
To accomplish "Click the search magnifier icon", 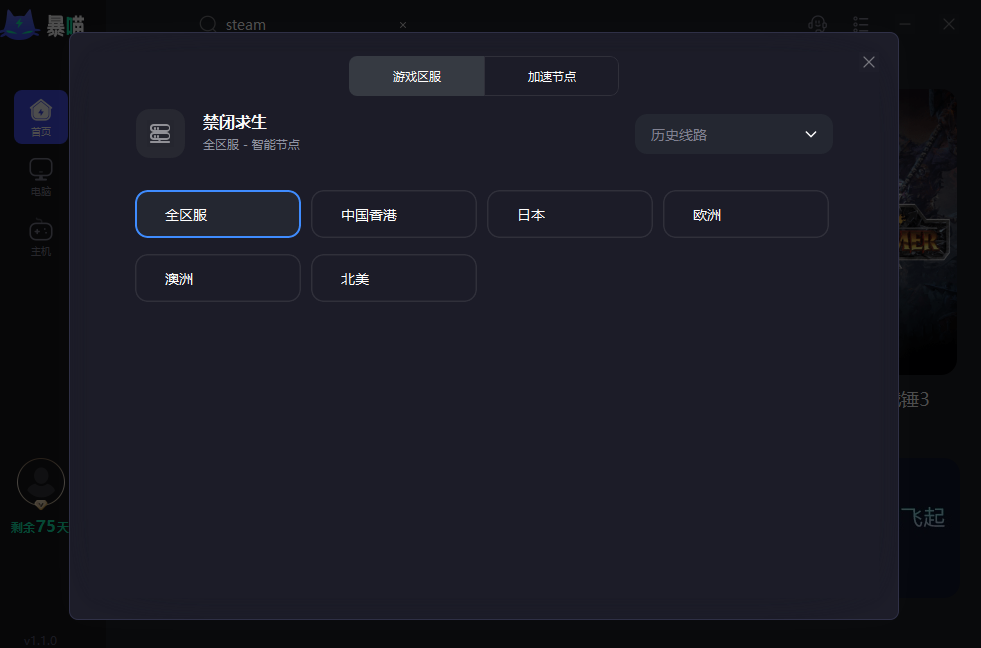I will [208, 24].
